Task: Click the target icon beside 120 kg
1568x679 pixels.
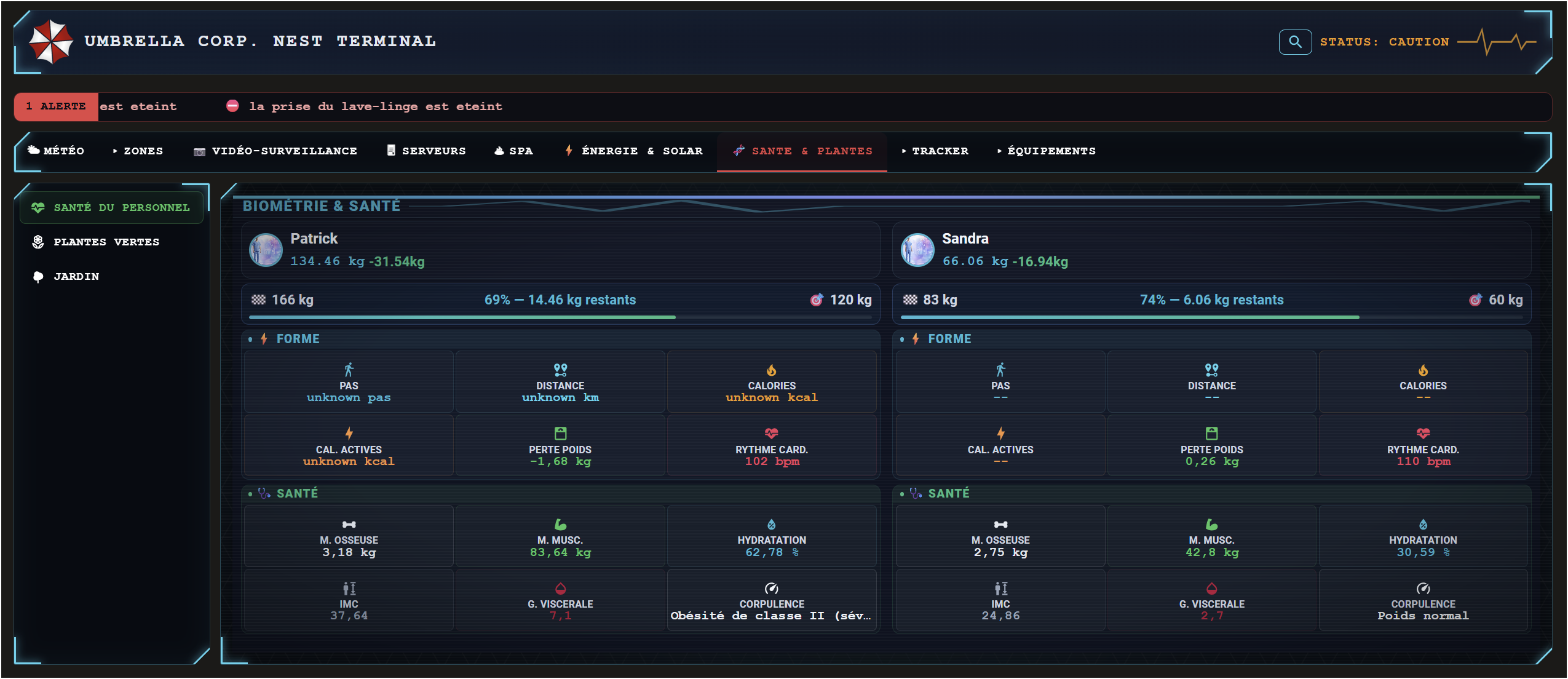Action: tap(817, 300)
